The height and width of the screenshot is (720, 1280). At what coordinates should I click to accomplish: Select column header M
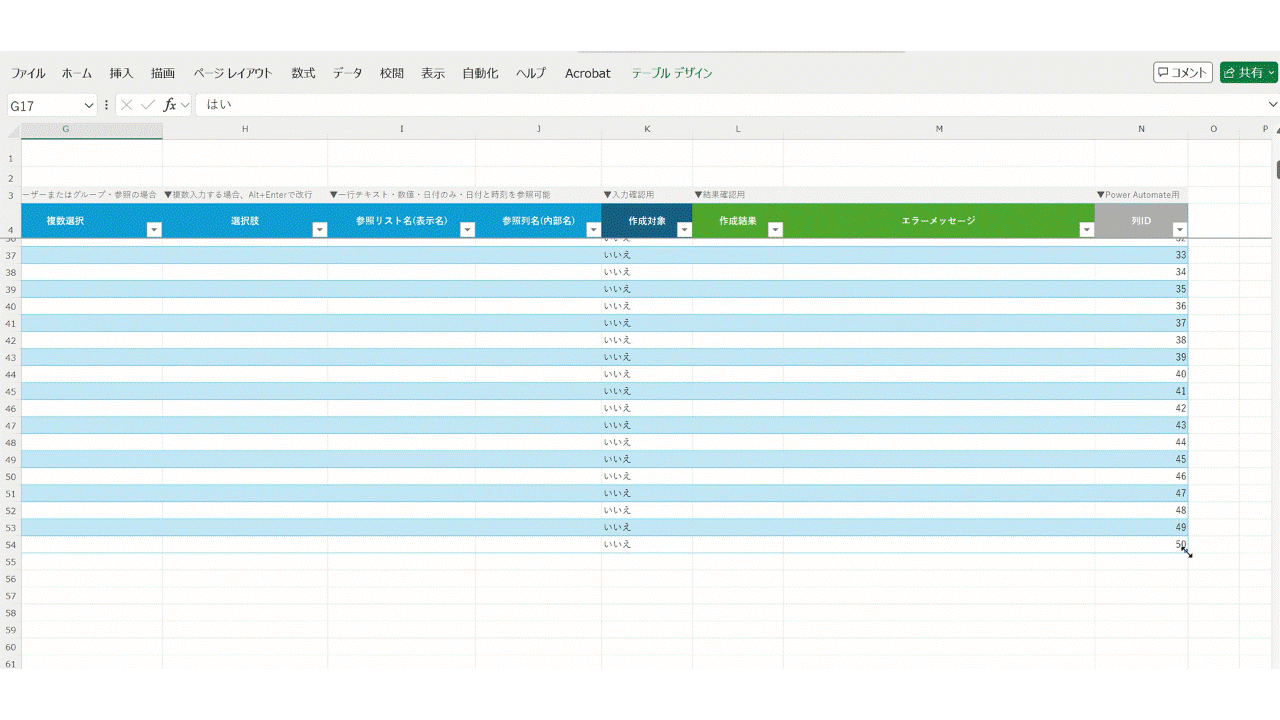(x=939, y=129)
